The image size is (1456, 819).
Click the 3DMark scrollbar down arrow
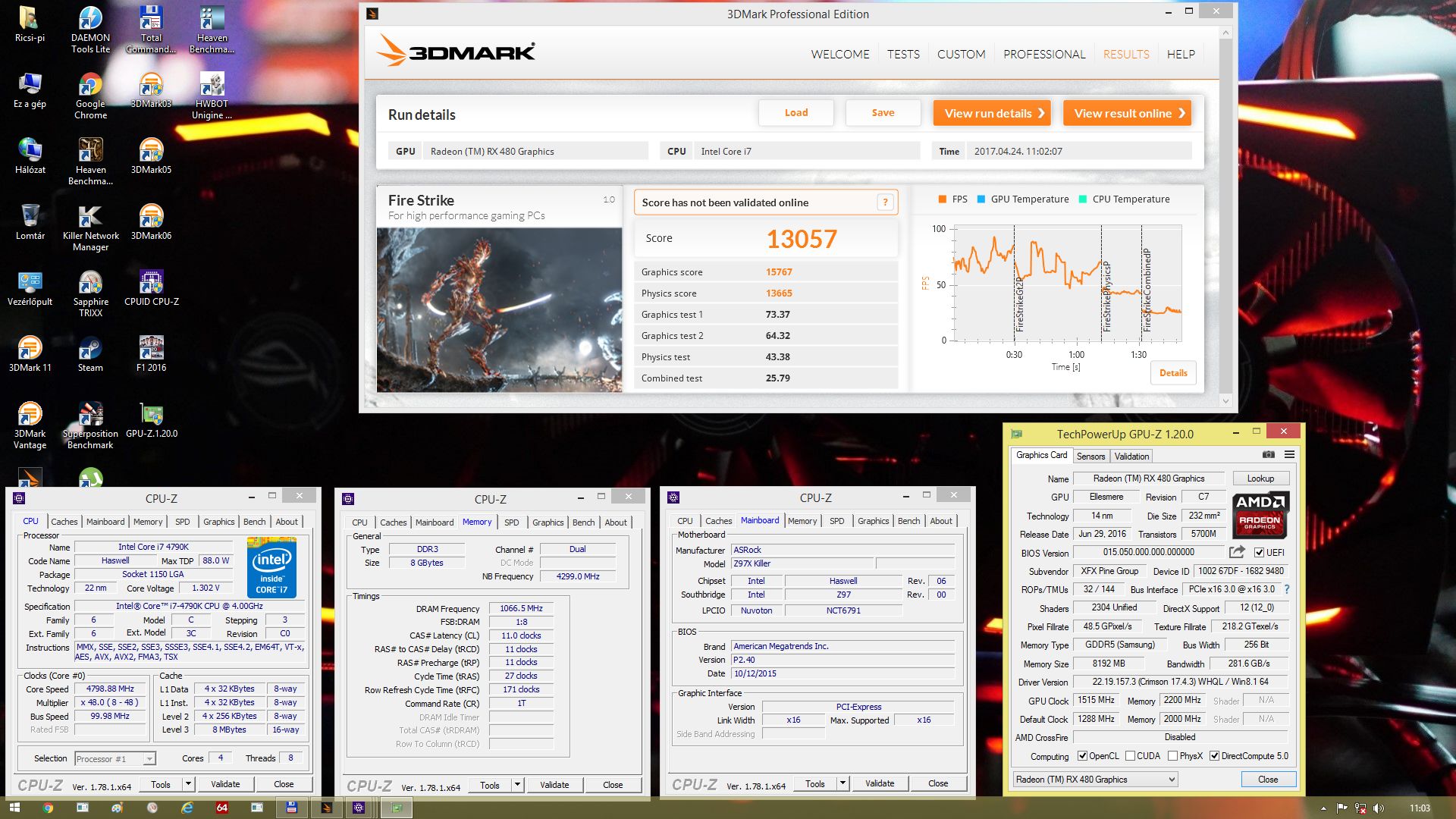(x=1225, y=400)
